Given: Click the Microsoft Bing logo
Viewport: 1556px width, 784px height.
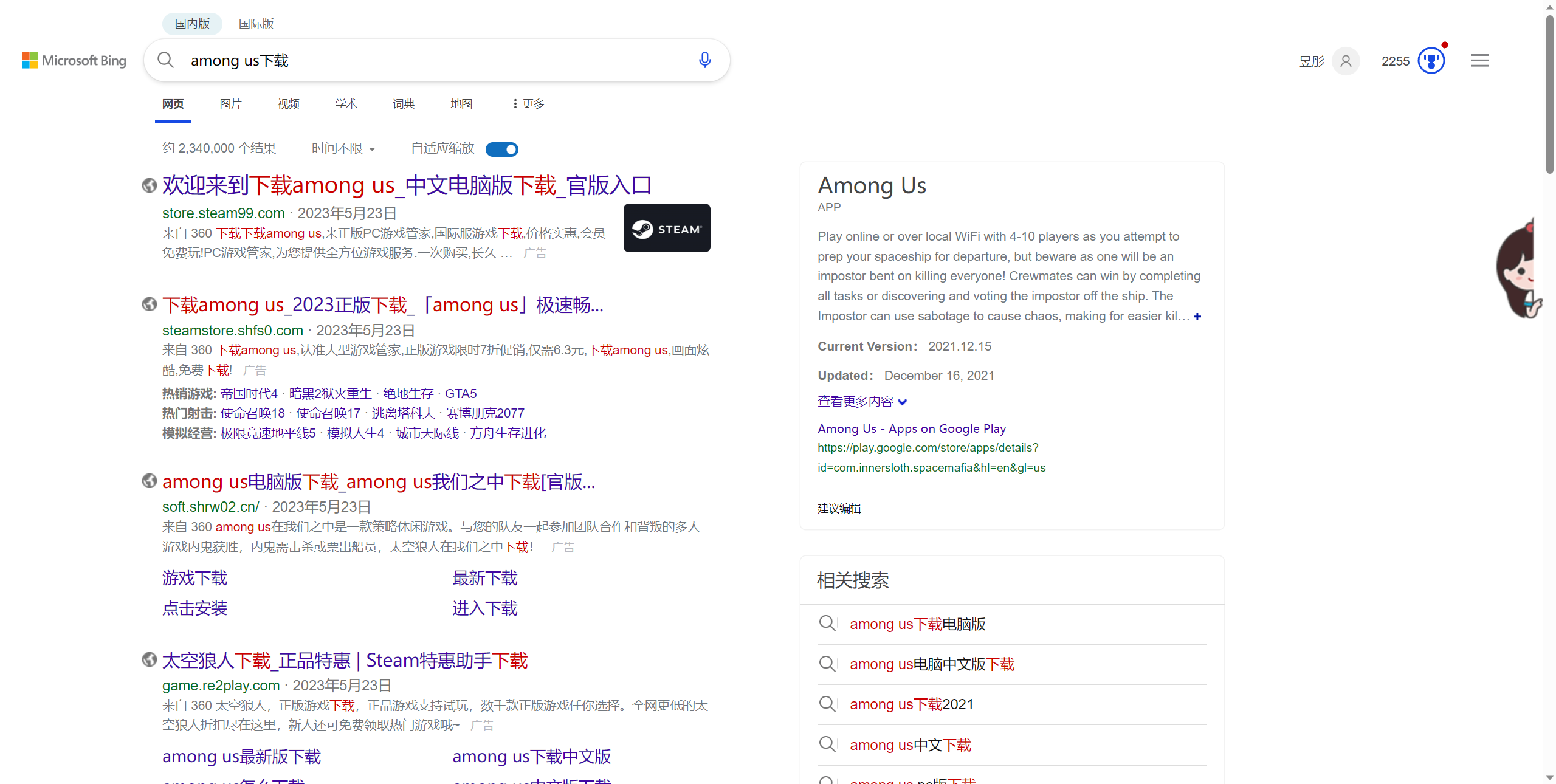Looking at the screenshot, I should coord(74,61).
